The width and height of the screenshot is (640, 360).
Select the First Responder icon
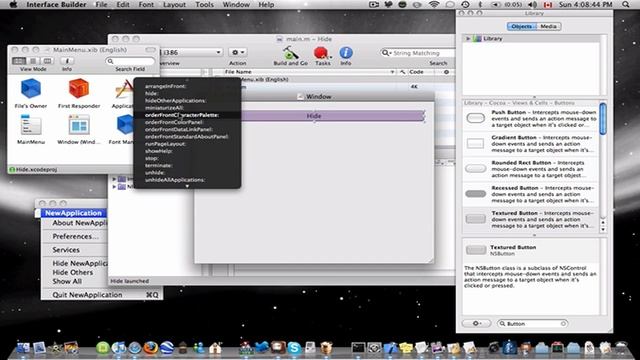click(x=79, y=88)
